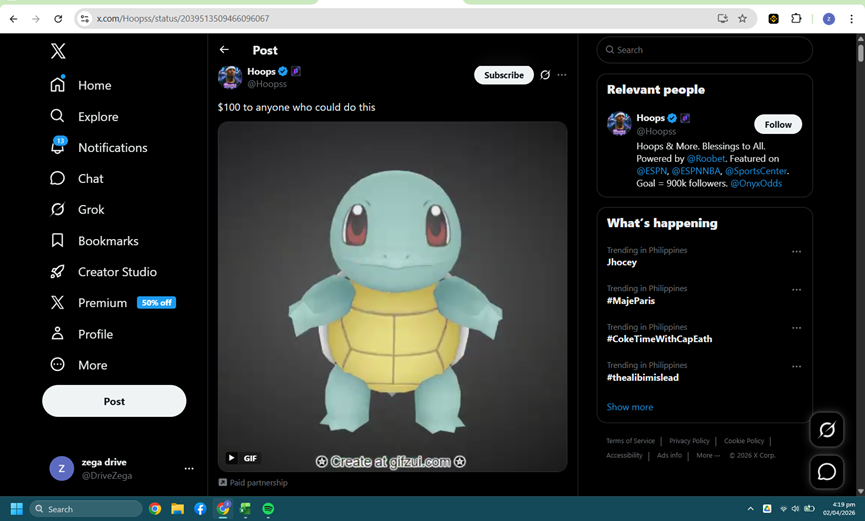Open Ads info footer link
Image resolution: width=865 pixels, height=521 pixels.
pos(669,455)
